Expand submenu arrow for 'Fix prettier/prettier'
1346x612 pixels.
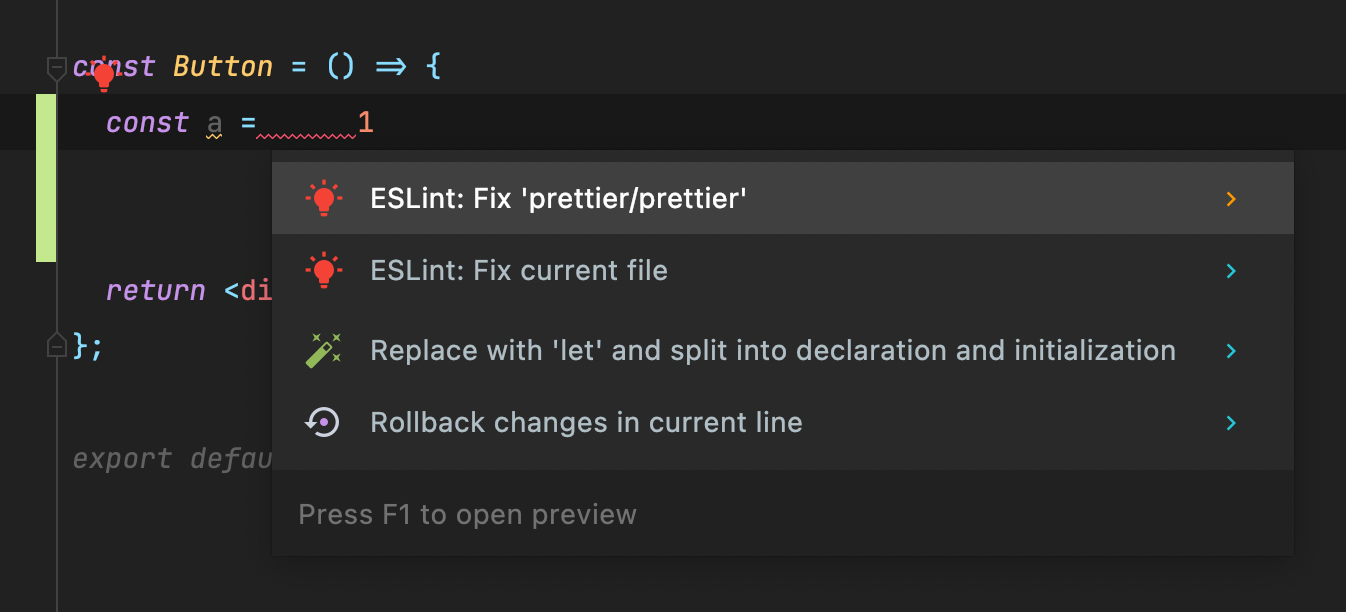1231,199
